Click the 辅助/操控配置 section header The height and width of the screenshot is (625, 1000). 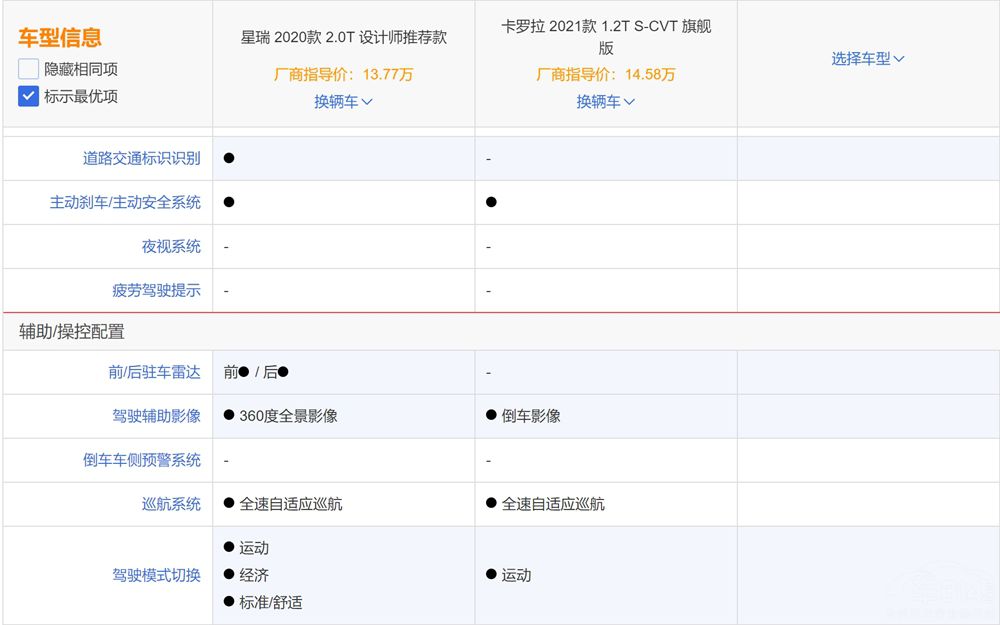point(71,332)
